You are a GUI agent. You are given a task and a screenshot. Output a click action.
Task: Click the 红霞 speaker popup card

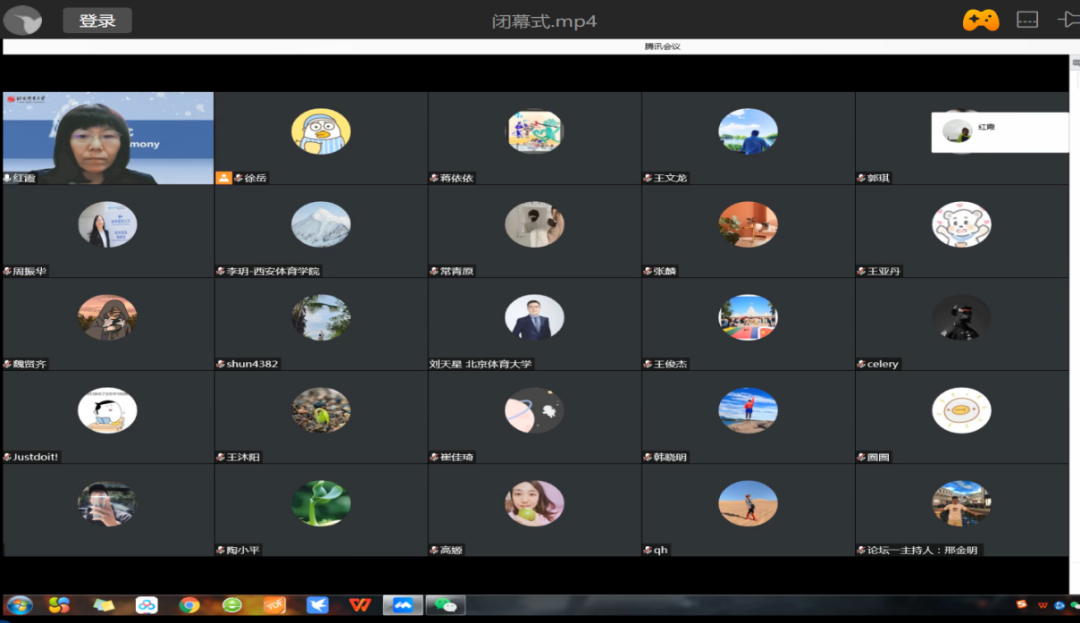click(x=999, y=132)
